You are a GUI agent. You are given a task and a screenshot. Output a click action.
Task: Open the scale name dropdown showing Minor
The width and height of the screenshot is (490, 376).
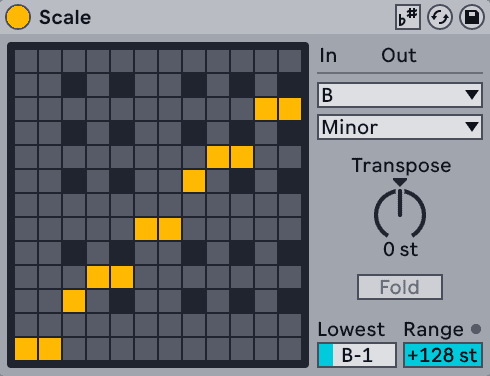click(400, 127)
